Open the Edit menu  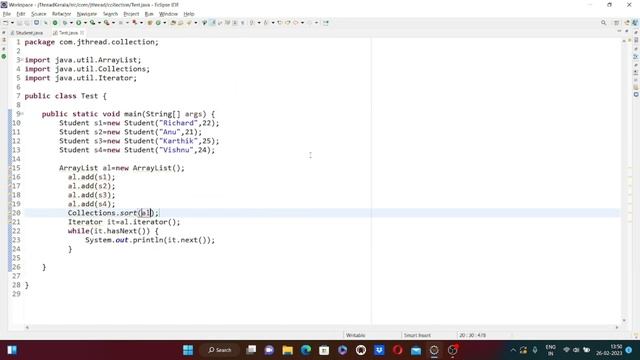pos(21,14)
